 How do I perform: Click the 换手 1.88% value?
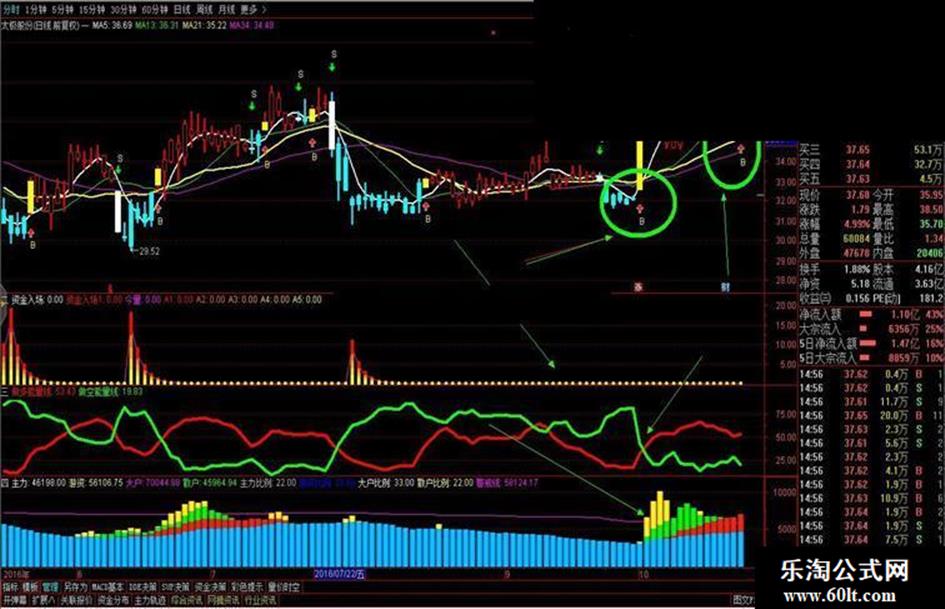(x=856, y=269)
